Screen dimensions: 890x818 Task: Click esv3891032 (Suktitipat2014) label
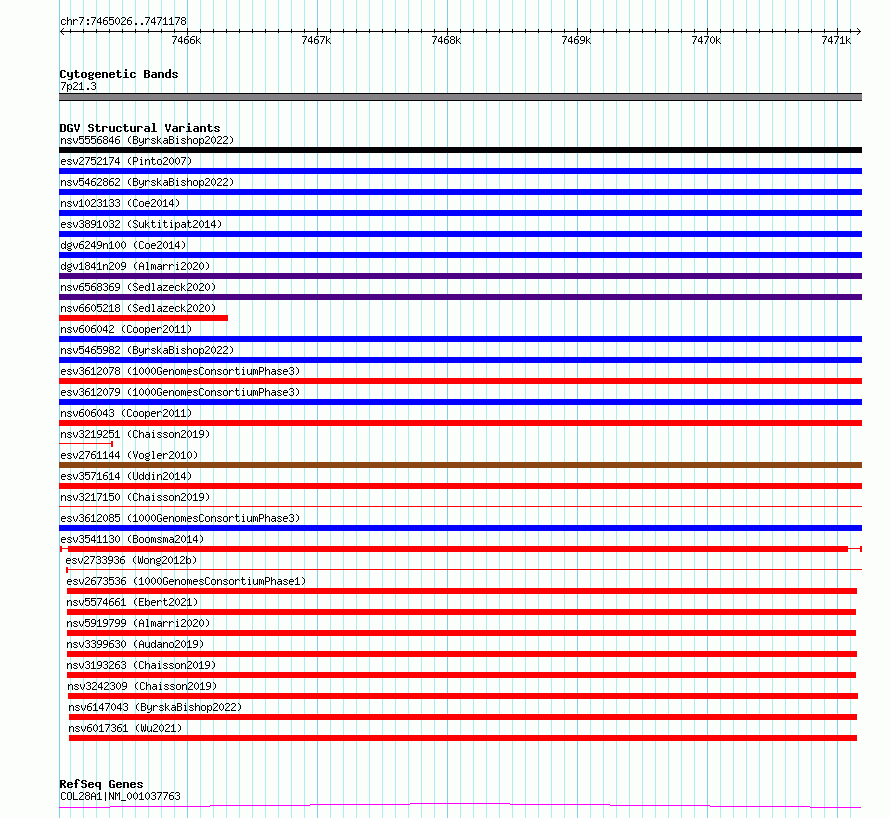pyautogui.click(x=141, y=224)
